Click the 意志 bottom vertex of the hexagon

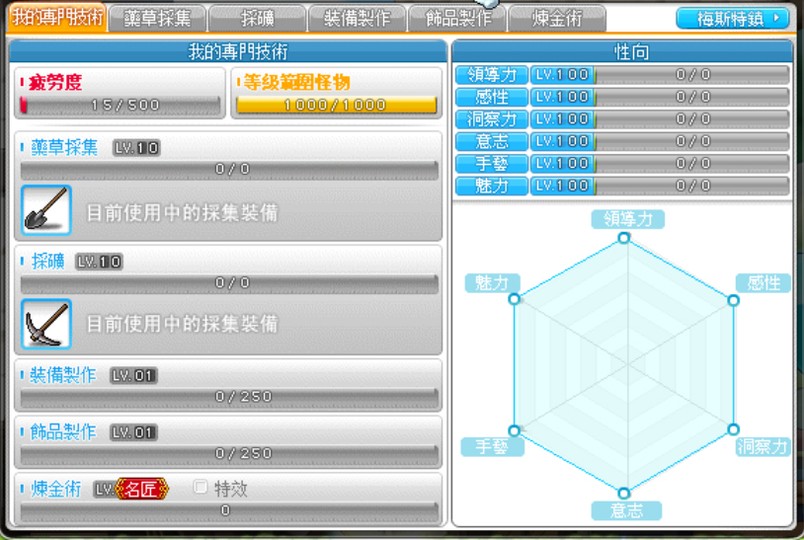[624, 492]
